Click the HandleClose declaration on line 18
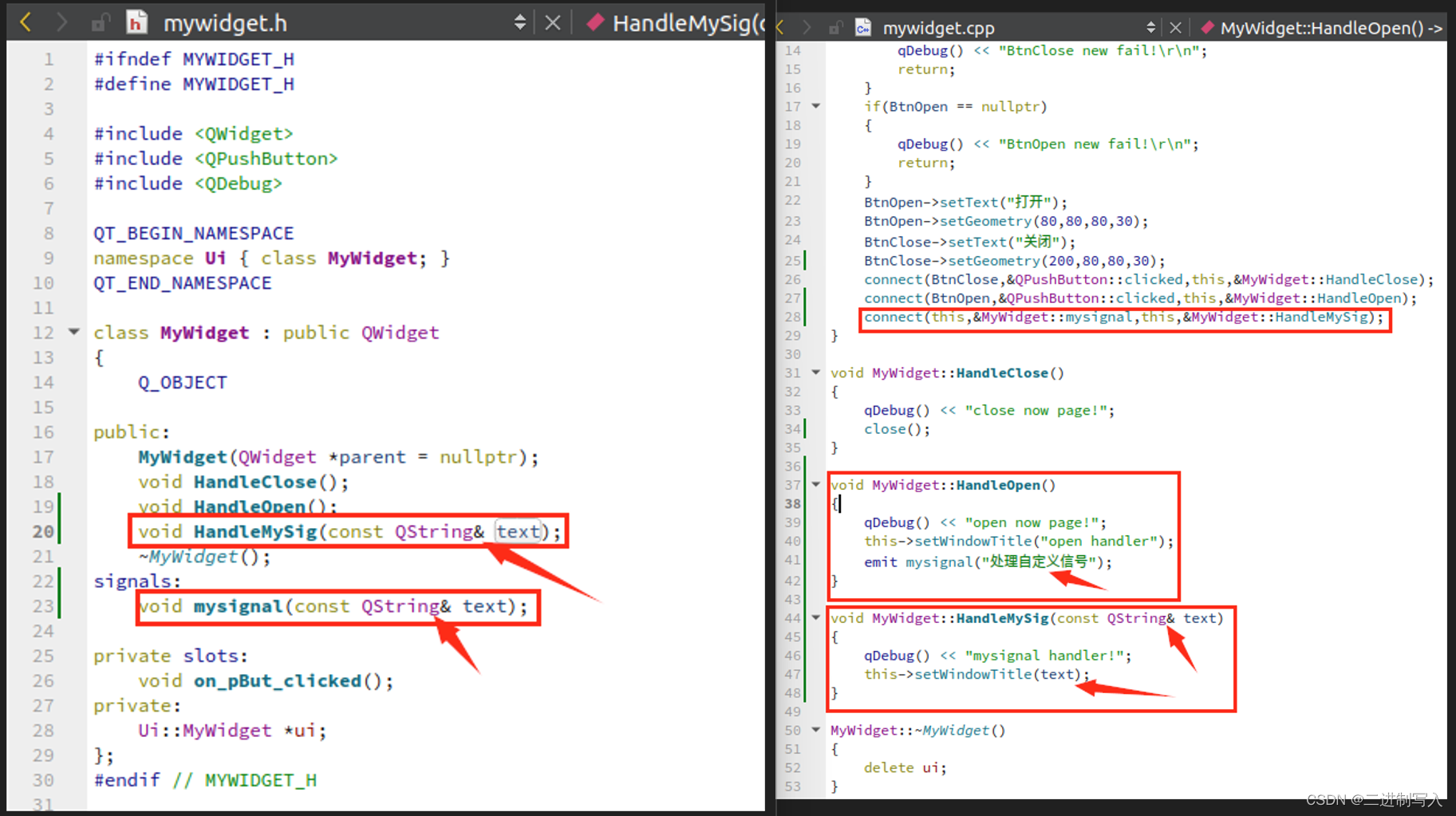Viewport: 1456px width, 816px height. (x=243, y=482)
